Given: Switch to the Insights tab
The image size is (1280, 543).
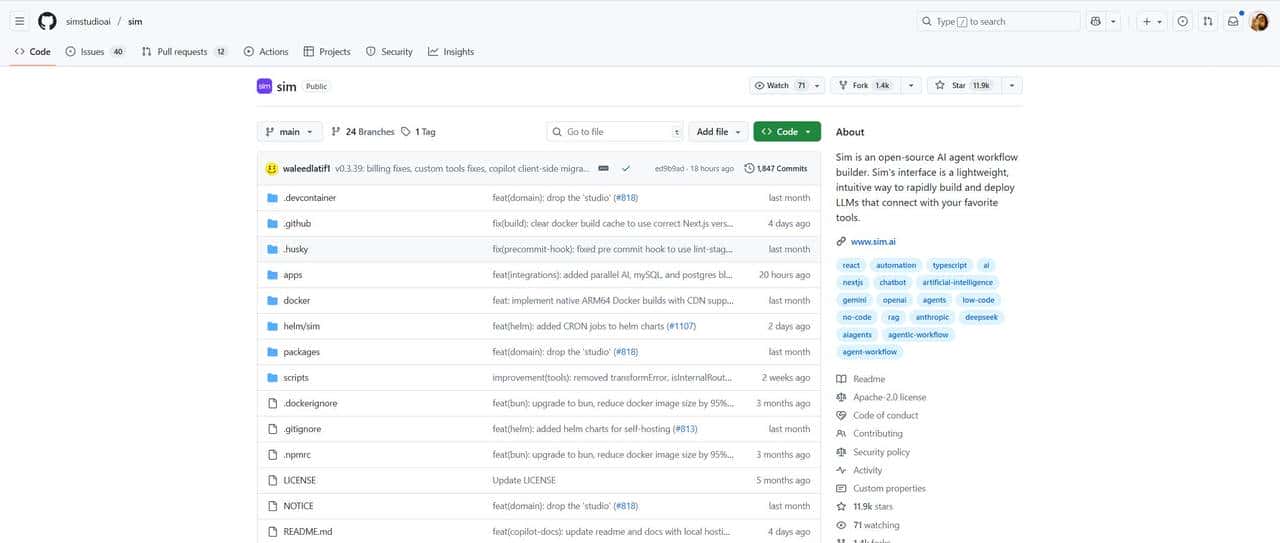Looking at the screenshot, I should (451, 52).
